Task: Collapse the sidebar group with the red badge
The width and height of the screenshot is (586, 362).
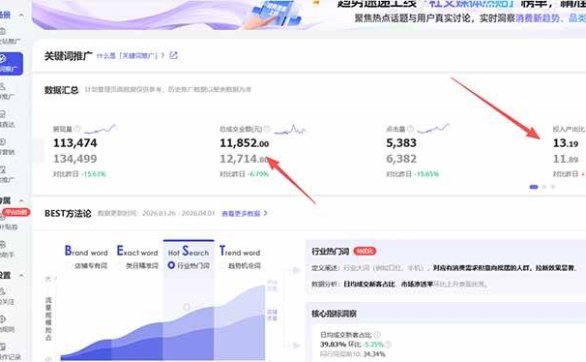Action: pyautogui.click(x=21, y=201)
